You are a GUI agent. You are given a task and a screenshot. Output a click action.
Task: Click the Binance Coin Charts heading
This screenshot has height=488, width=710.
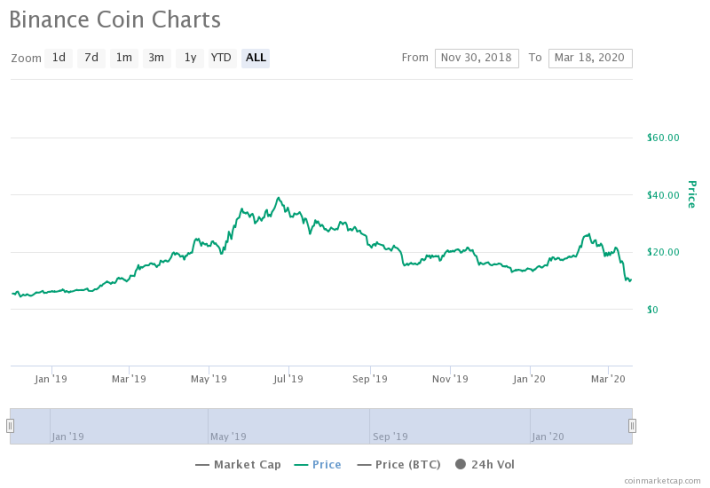click(115, 20)
